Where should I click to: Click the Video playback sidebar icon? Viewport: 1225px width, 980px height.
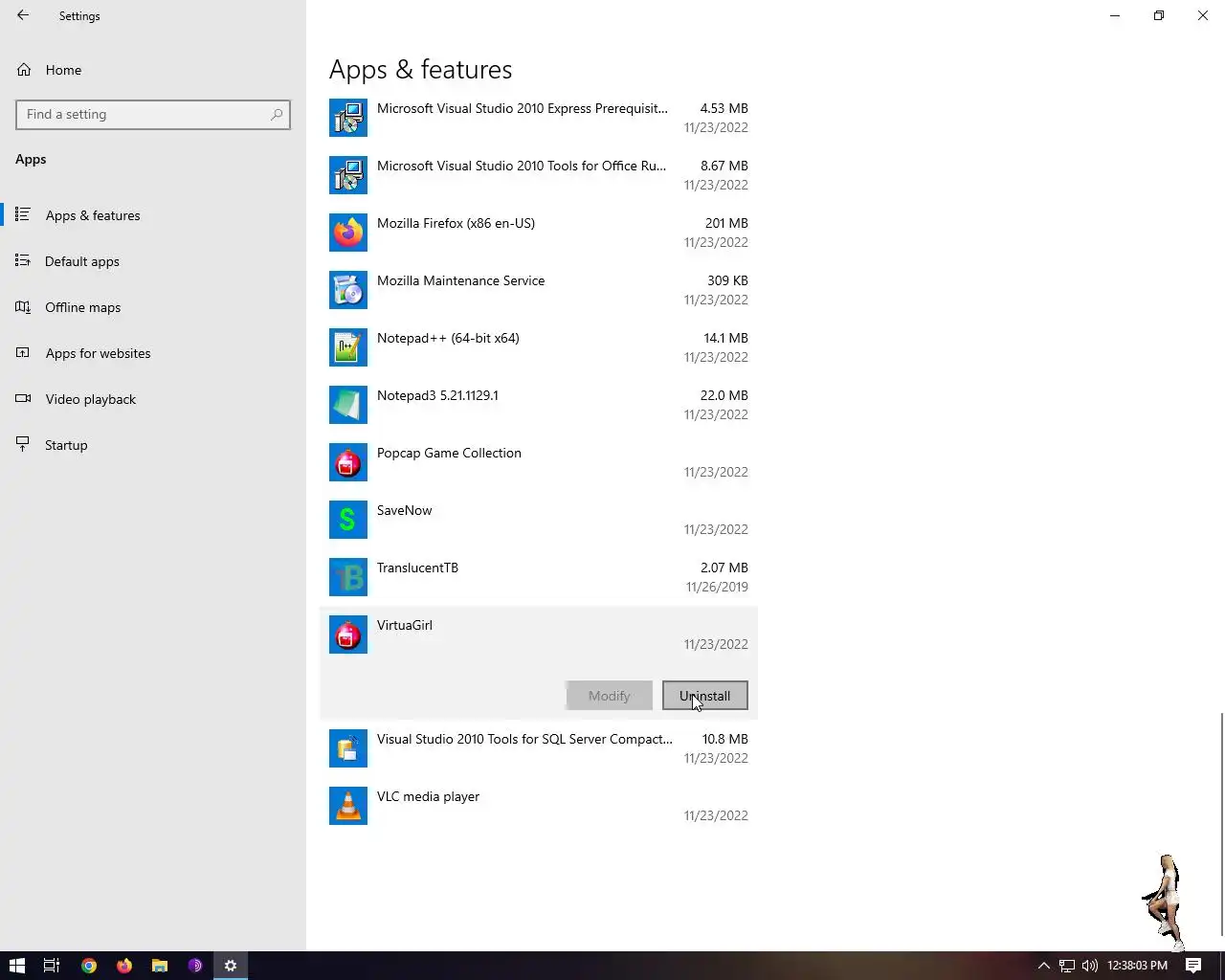point(23,399)
